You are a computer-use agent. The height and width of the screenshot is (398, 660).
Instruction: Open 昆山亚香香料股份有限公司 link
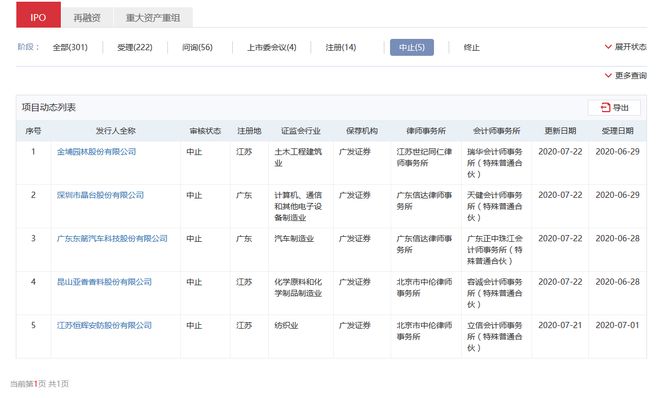104,282
